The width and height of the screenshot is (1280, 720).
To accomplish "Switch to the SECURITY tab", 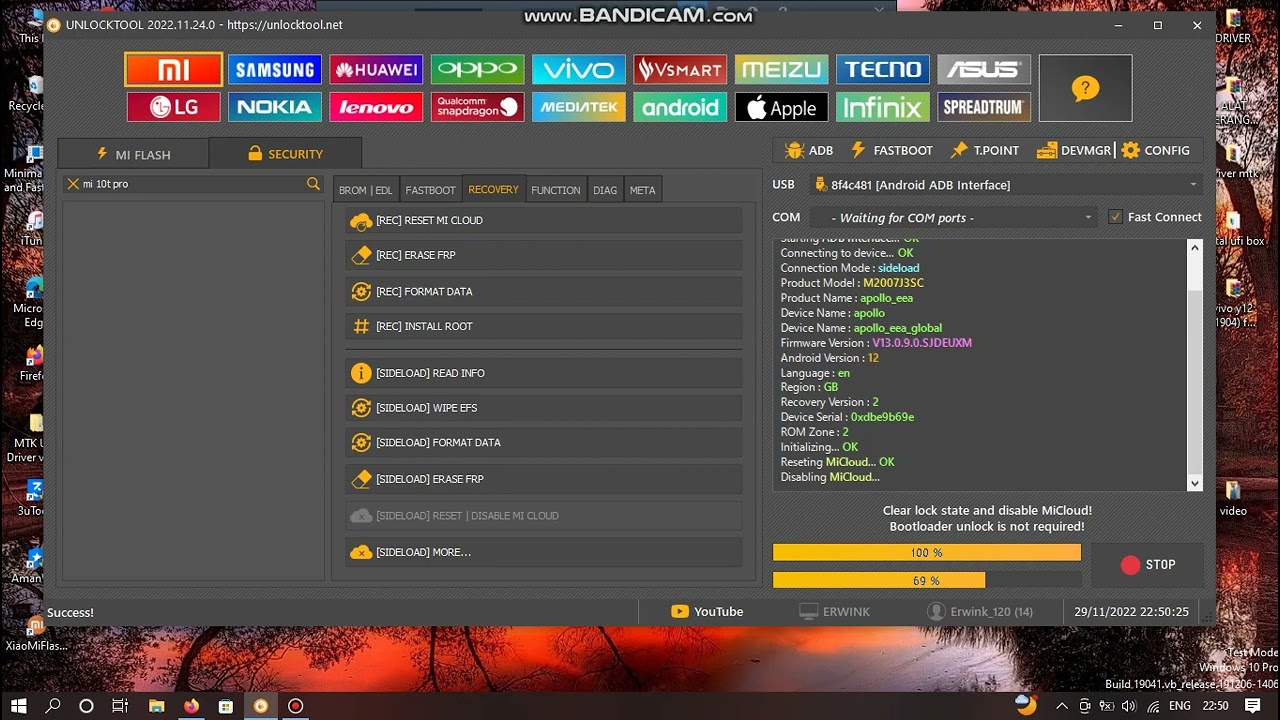I will tap(285, 154).
